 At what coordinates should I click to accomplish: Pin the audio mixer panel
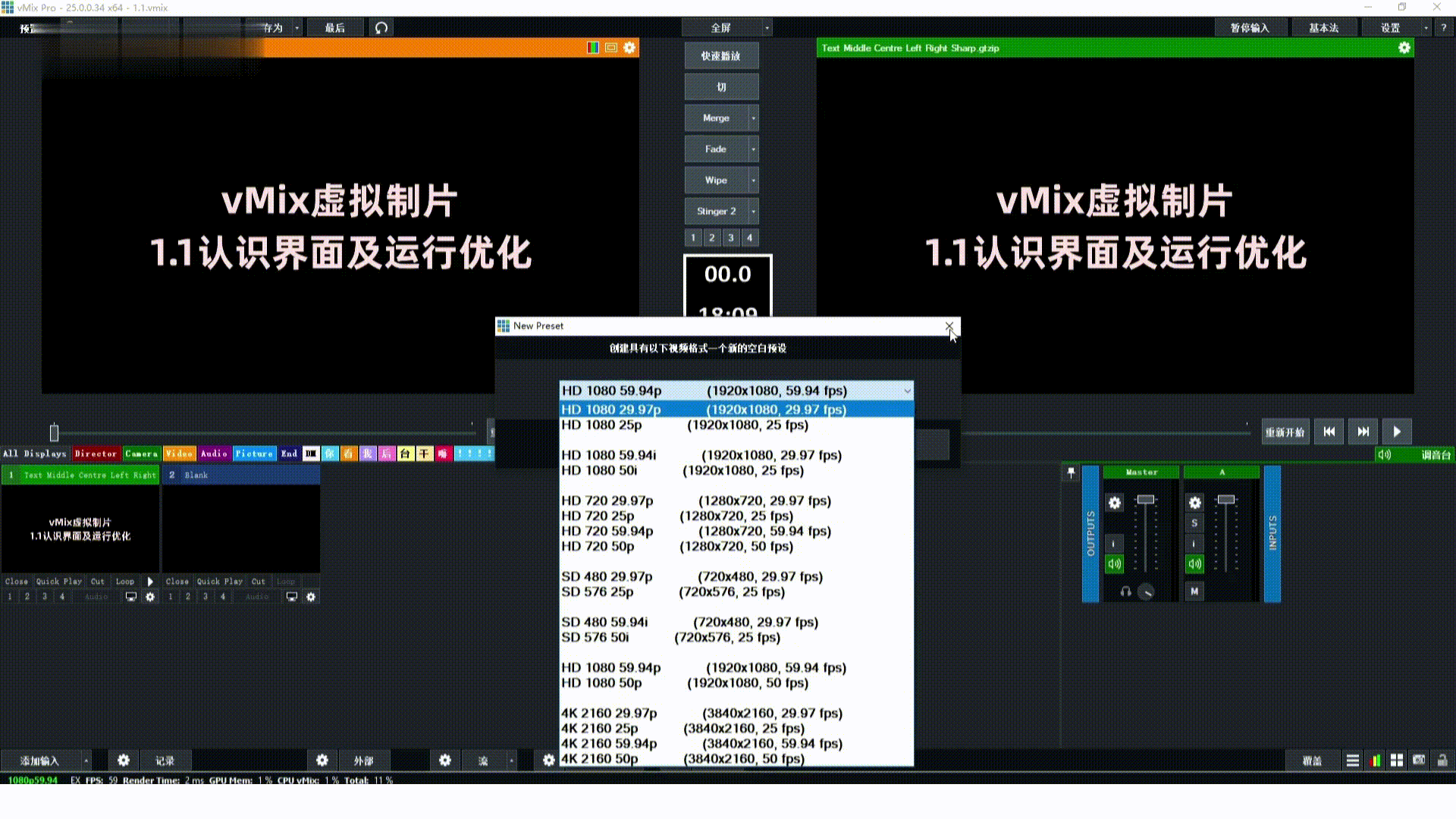click(1071, 472)
